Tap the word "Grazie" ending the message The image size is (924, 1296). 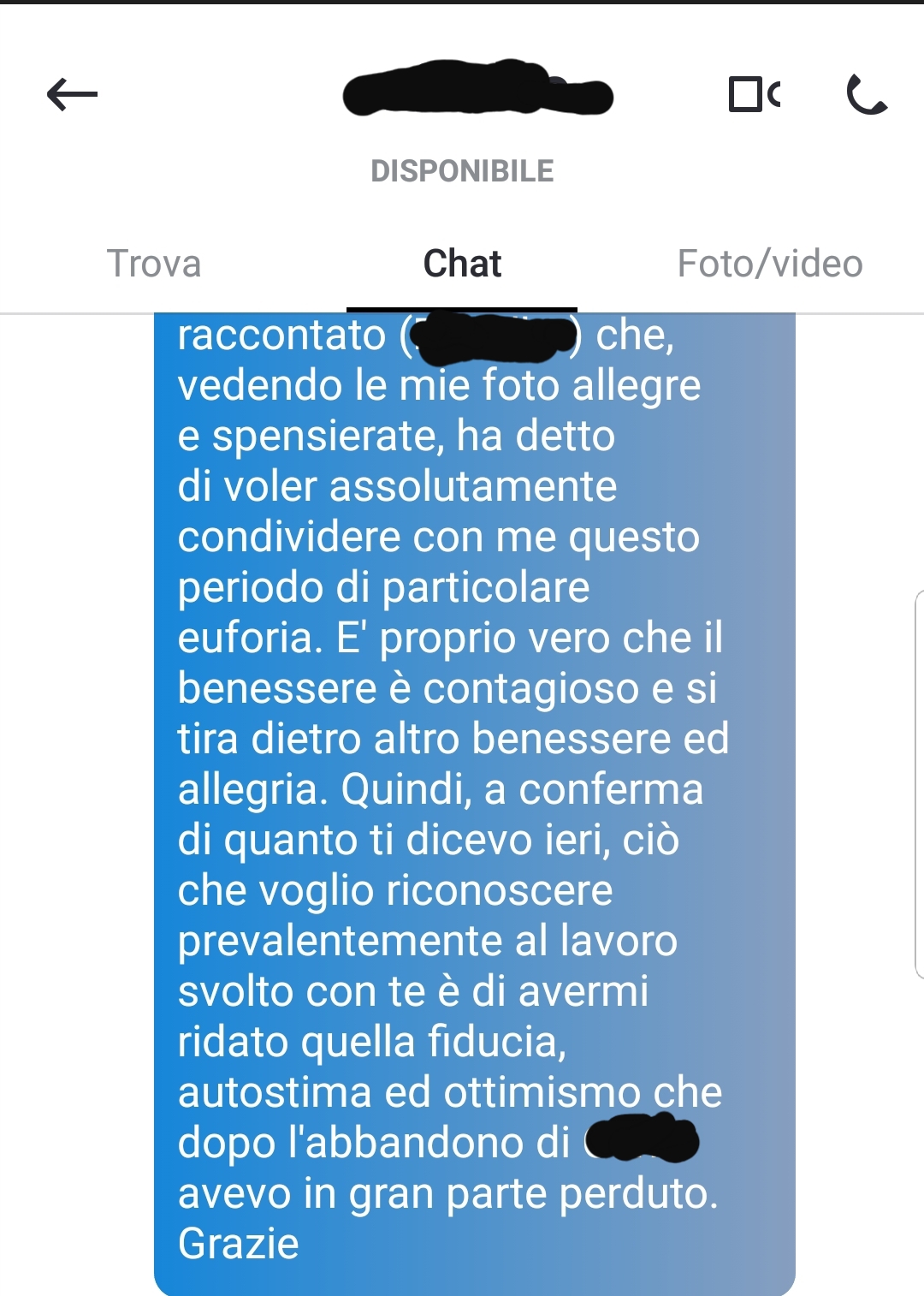(x=238, y=1244)
